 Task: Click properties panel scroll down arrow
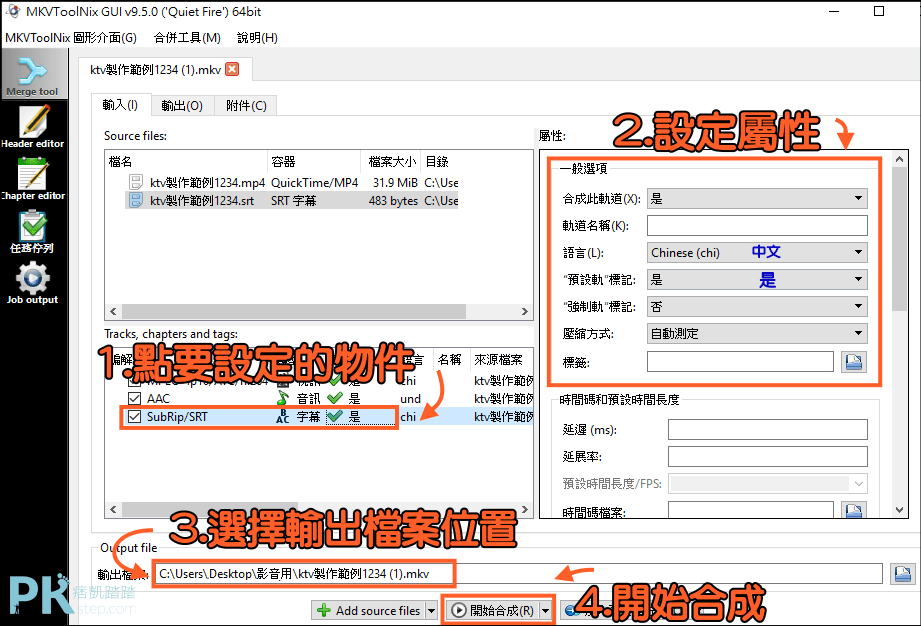click(899, 510)
